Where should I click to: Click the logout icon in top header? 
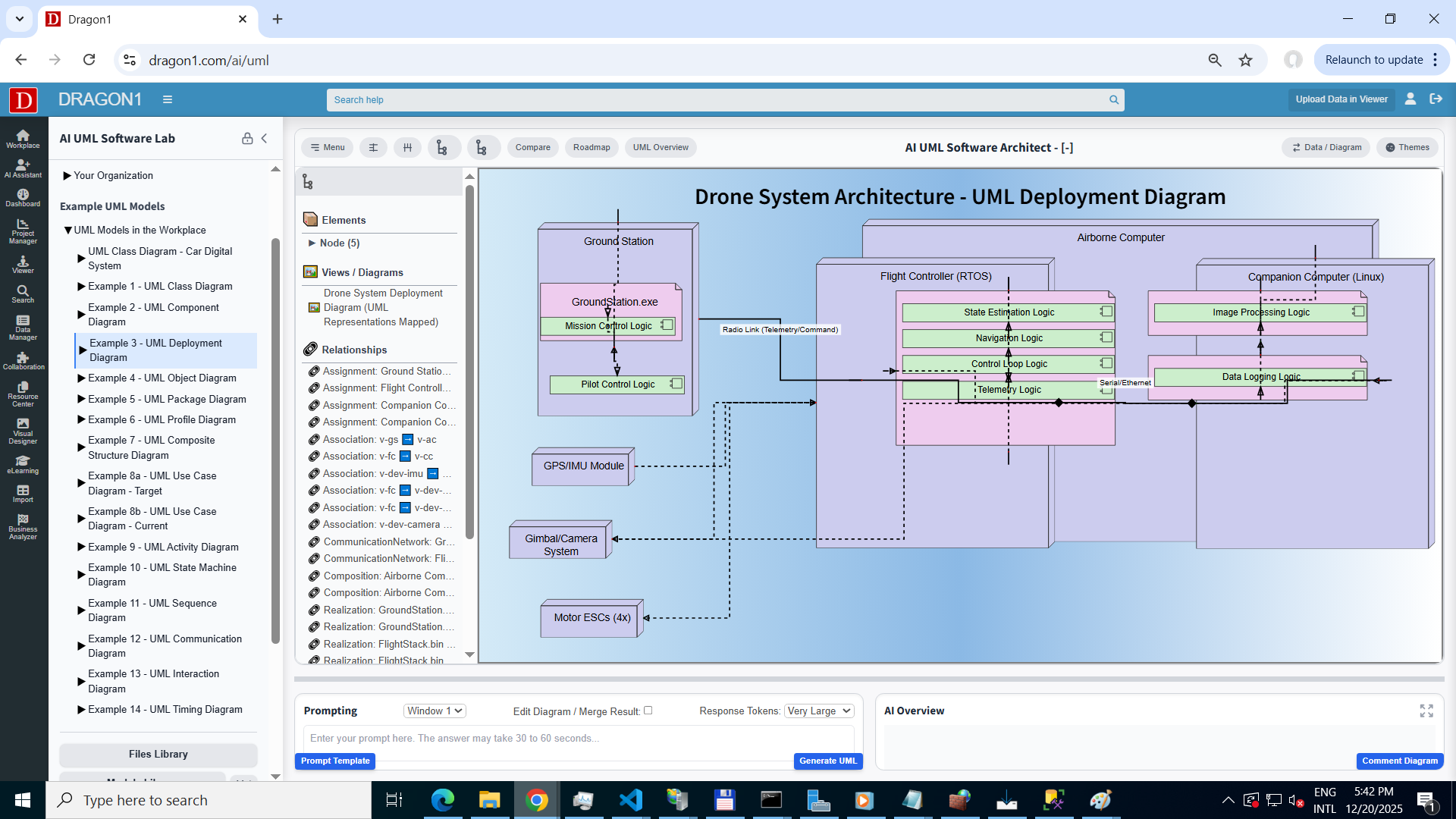point(1436,99)
